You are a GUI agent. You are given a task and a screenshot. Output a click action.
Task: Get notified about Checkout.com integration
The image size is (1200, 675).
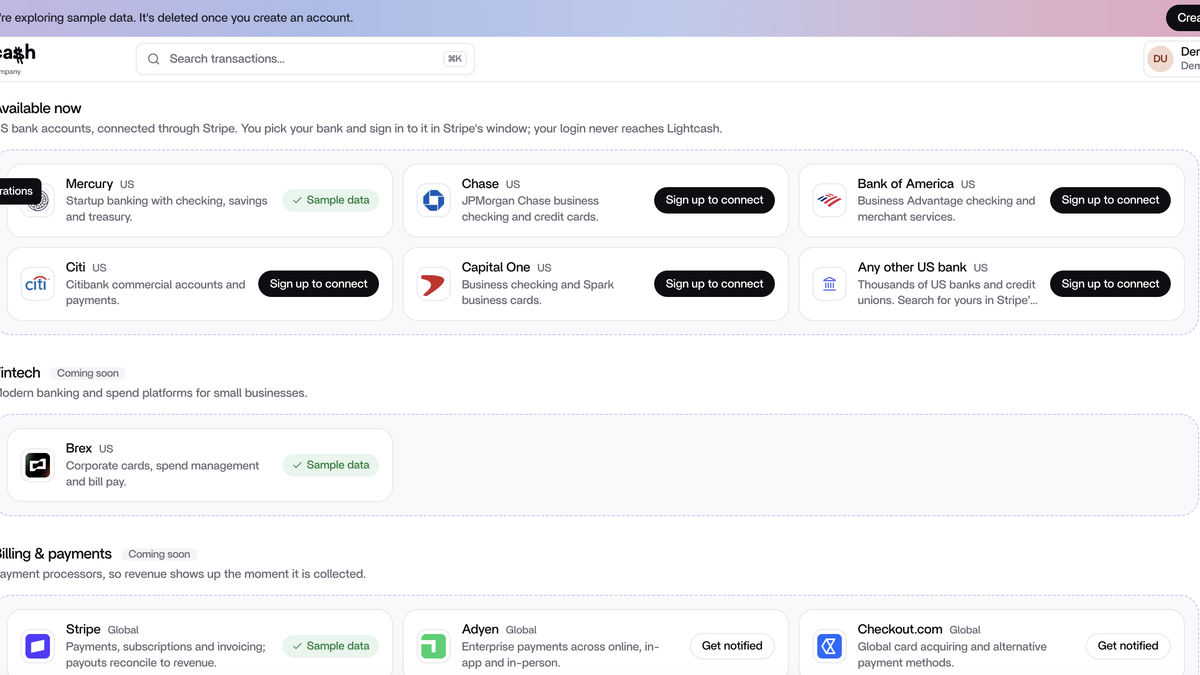coord(1128,646)
